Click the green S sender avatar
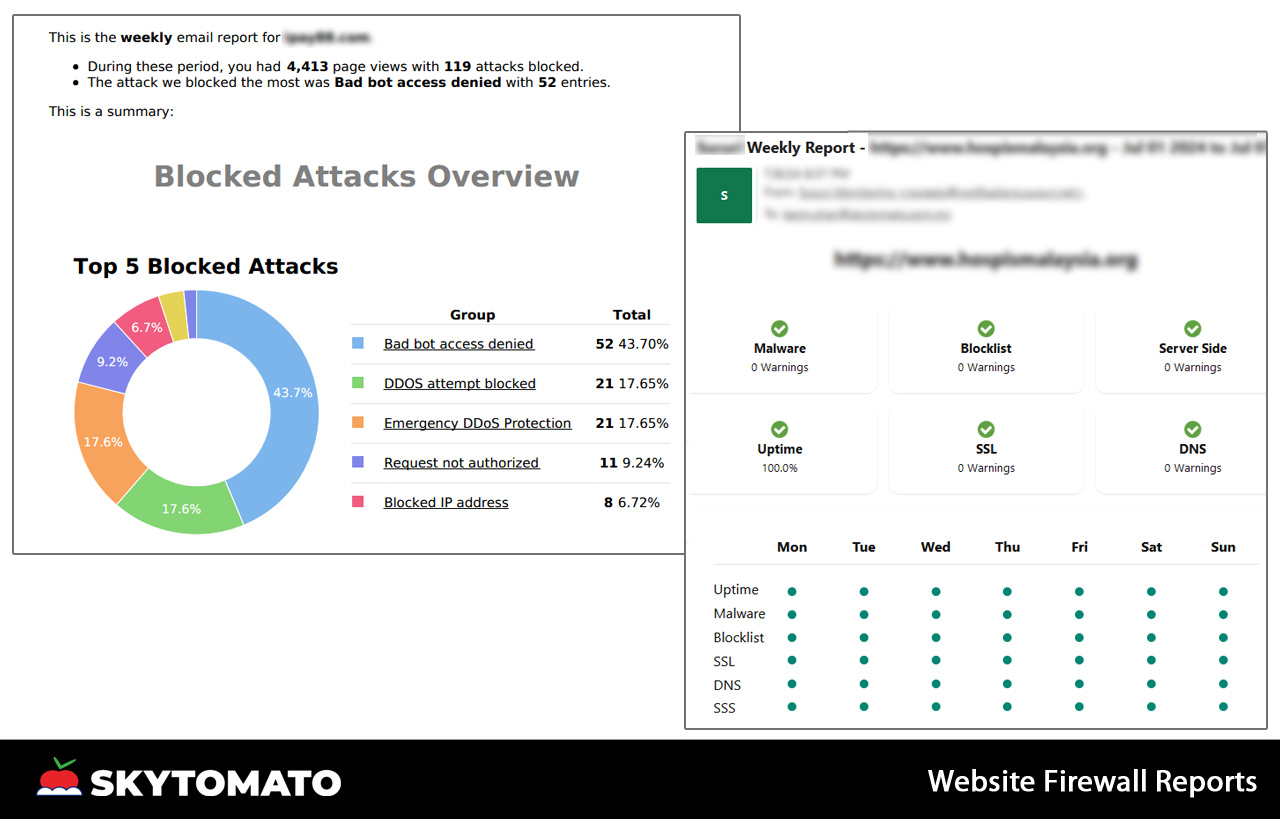 tap(724, 195)
